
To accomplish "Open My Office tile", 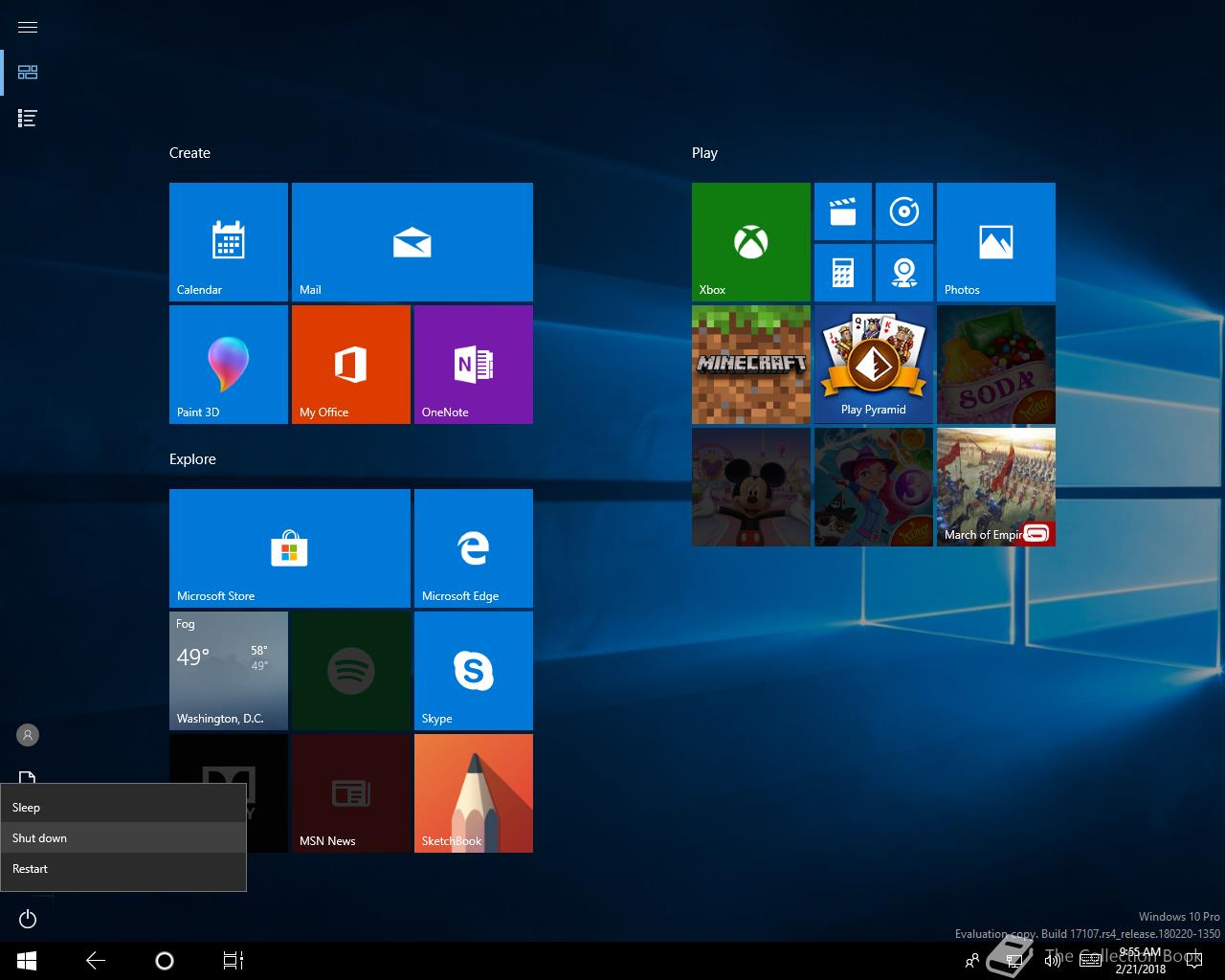I will point(351,365).
